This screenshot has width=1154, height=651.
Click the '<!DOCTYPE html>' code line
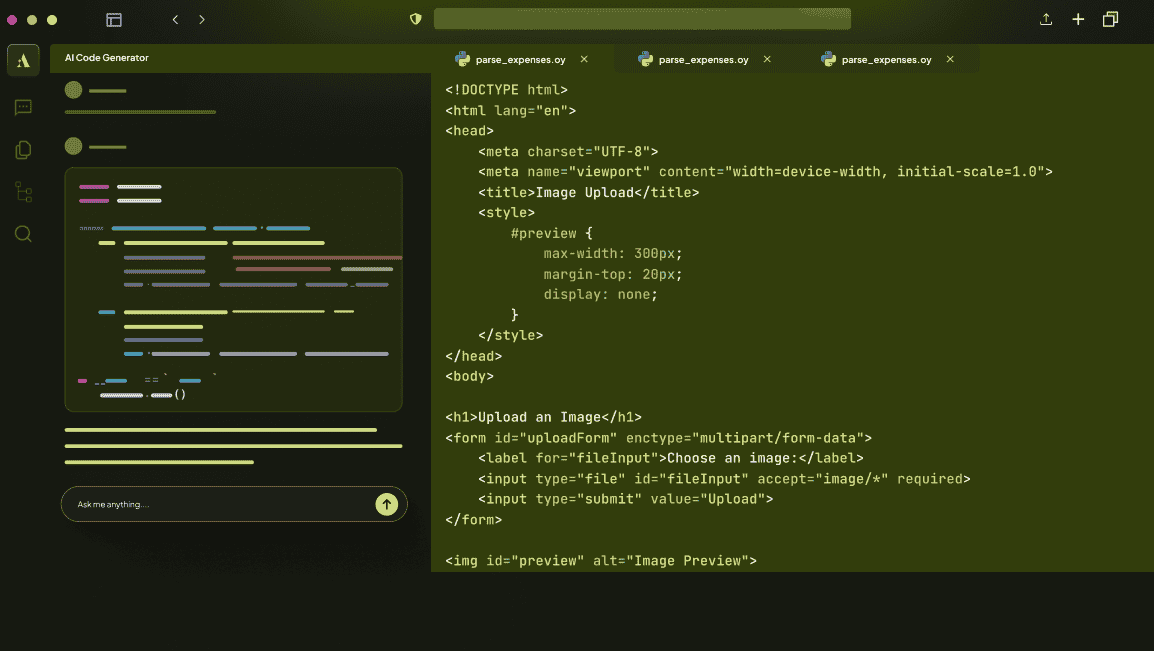point(506,90)
